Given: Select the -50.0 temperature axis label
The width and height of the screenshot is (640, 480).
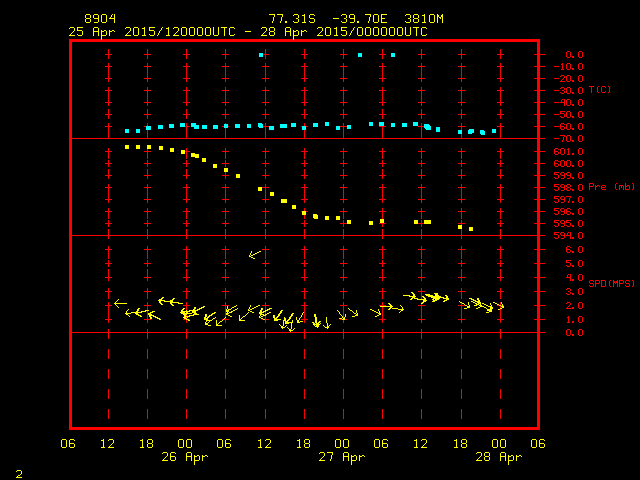Looking at the screenshot, I should tap(569, 115).
